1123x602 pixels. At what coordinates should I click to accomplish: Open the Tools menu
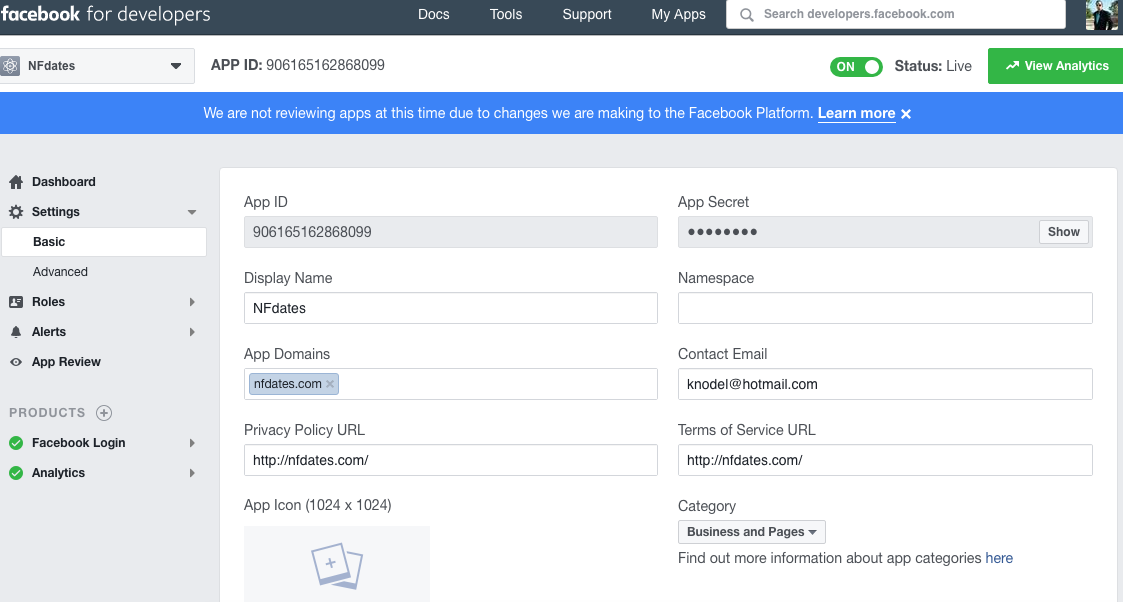point(506,14)
